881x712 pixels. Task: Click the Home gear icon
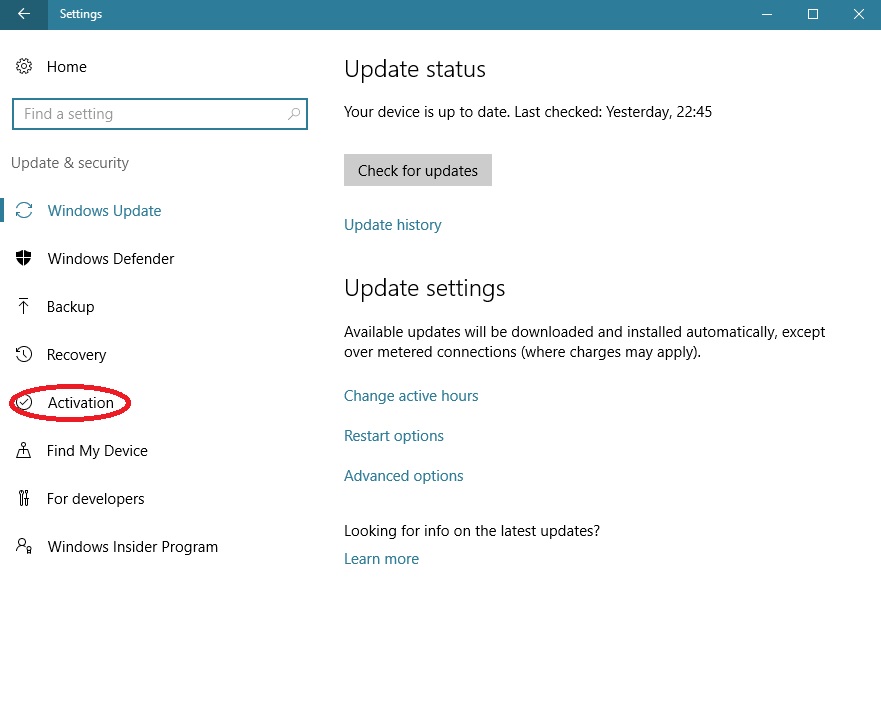pyautogui.click(x=24, y=66)
